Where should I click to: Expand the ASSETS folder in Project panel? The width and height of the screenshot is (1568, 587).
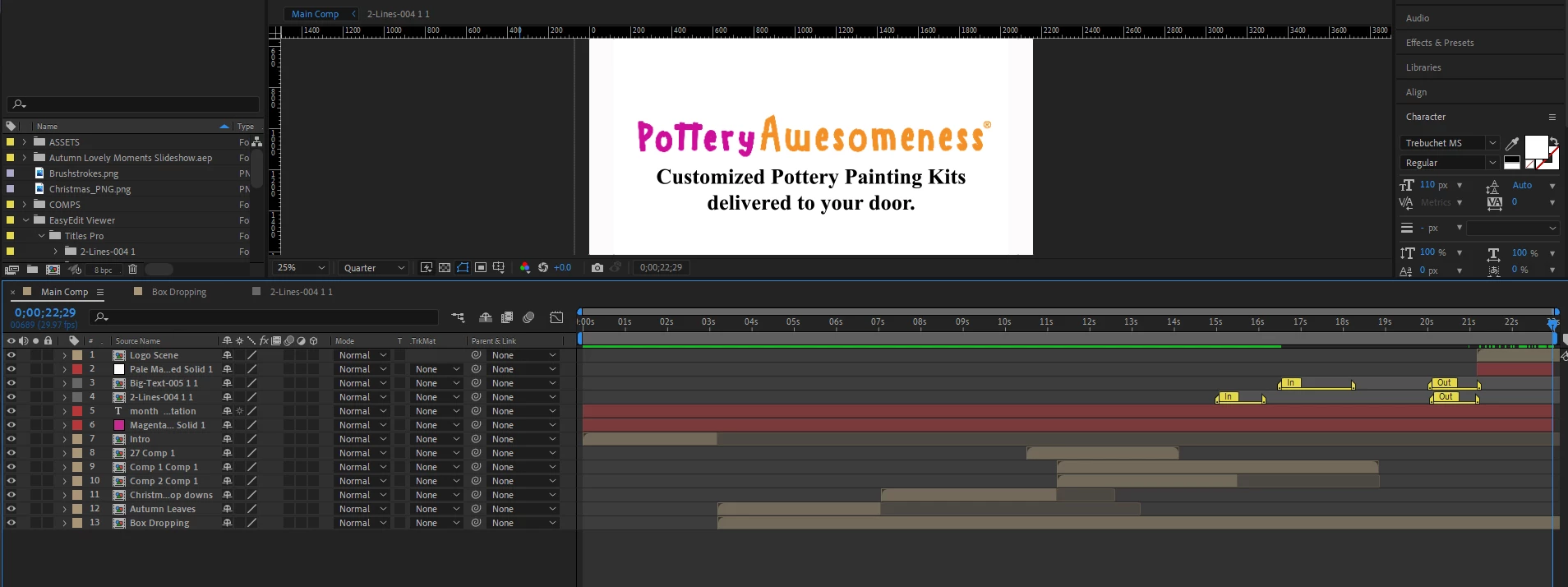25,142
